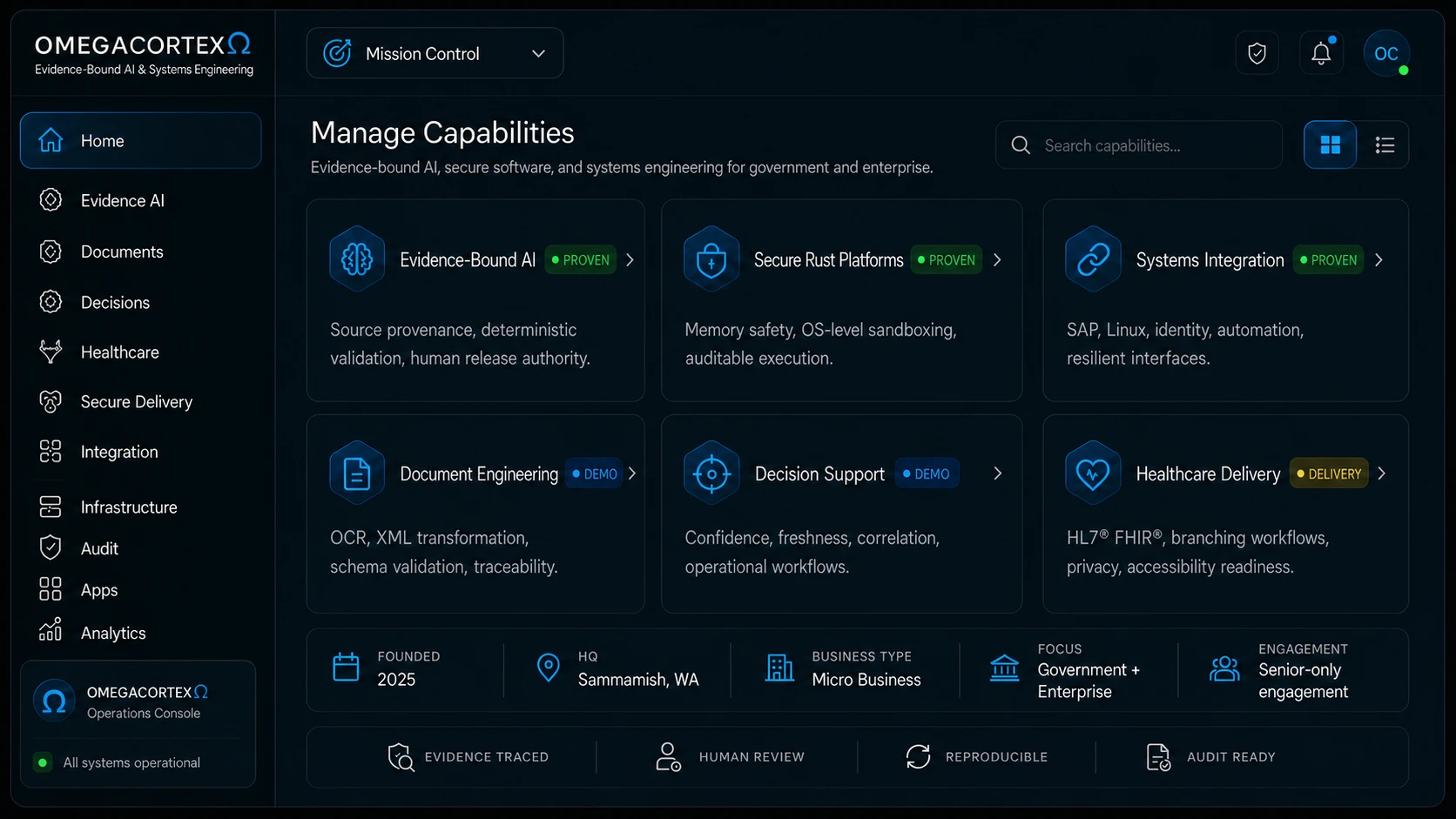Click the Operations Console label
The height and width of the screenshot is (819, 1456).
tap(144, 713)
